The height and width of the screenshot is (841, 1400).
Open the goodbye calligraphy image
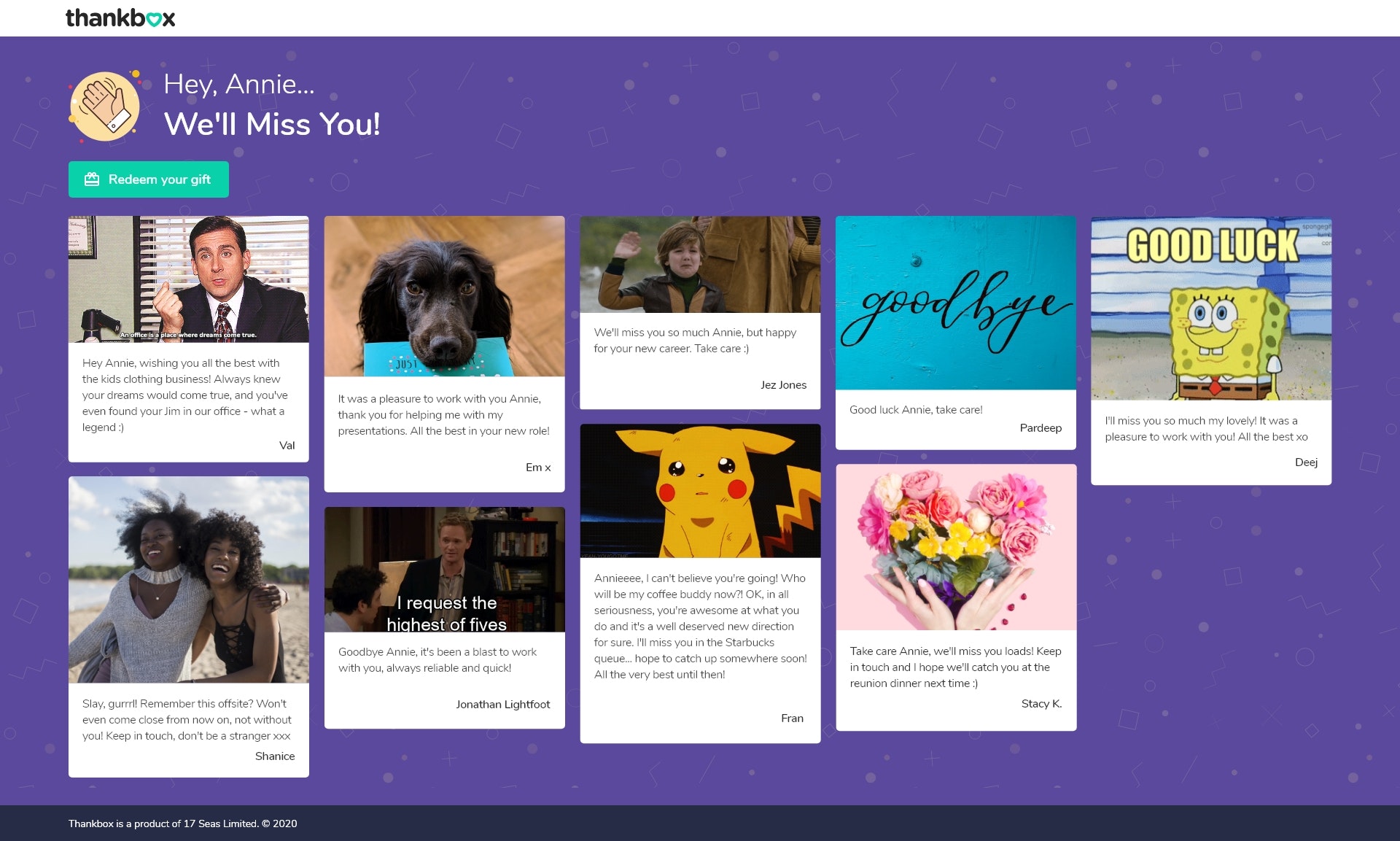[955, 303]
